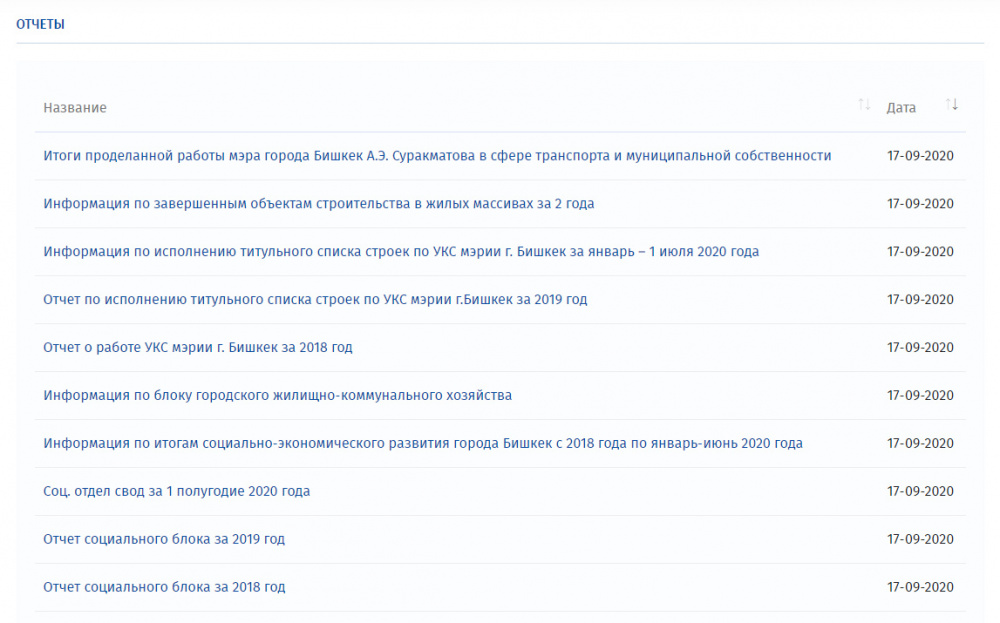The image size is (1000, 623).
Task: Click the sort arrows next to Название column
Action: pos(864,104)
